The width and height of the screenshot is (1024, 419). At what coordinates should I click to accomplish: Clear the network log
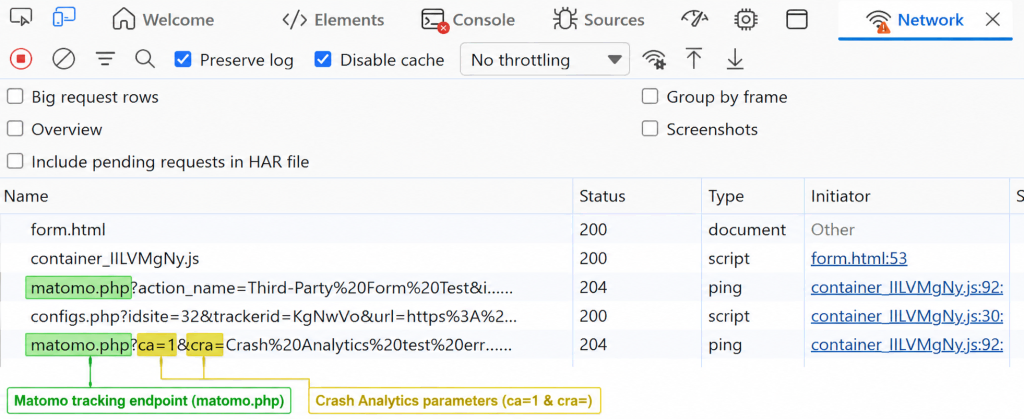tap(63, 60)
